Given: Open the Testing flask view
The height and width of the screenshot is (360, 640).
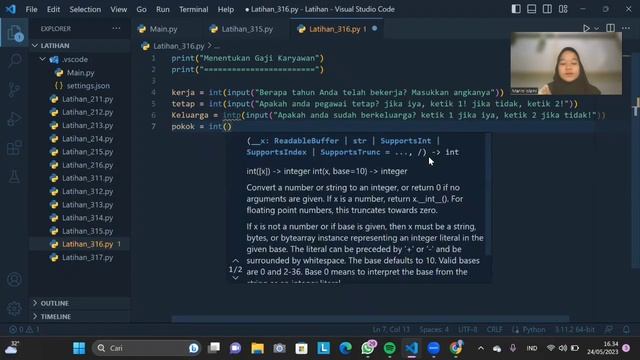Looking at the screenshot, I should pos(15,177).
